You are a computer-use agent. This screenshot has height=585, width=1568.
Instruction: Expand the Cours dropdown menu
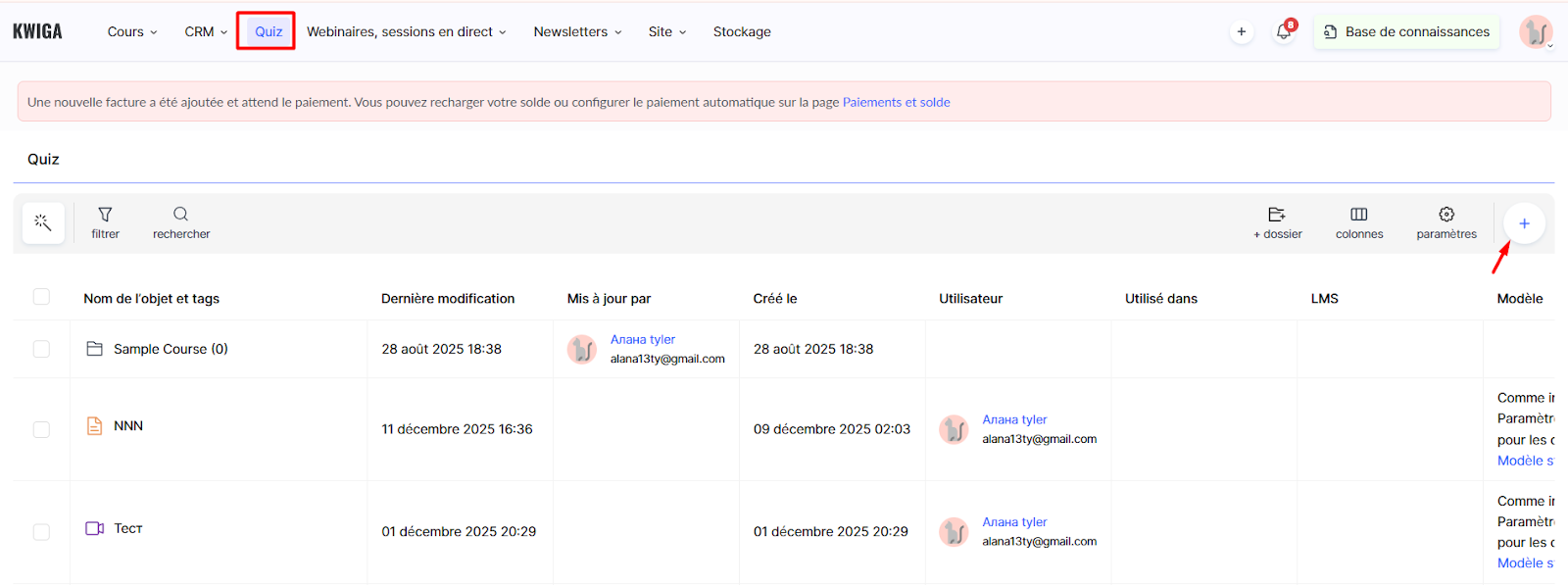[131, 32]
